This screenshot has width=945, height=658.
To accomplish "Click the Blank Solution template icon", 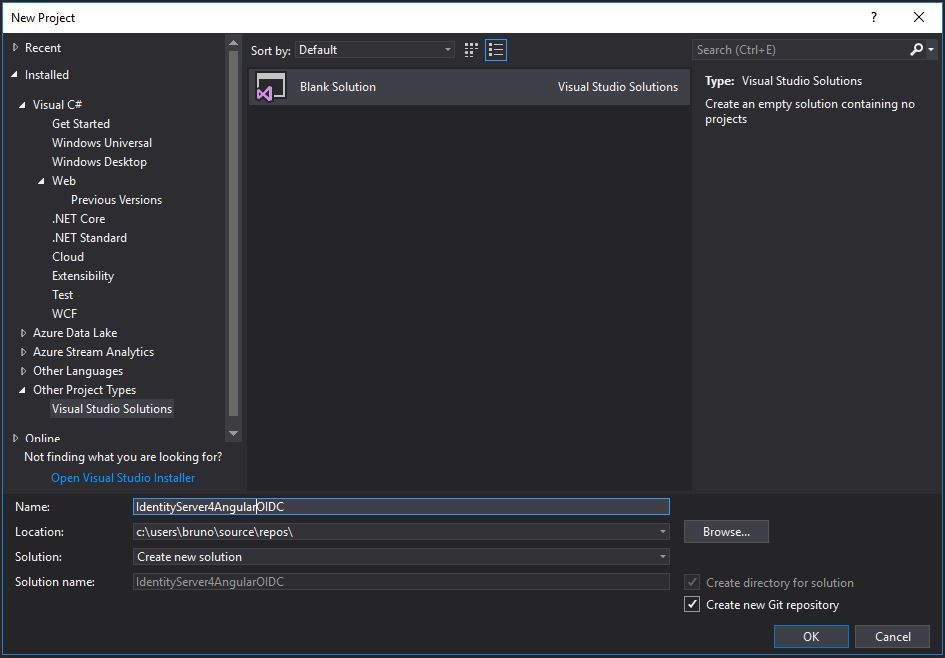I will 271,87.
